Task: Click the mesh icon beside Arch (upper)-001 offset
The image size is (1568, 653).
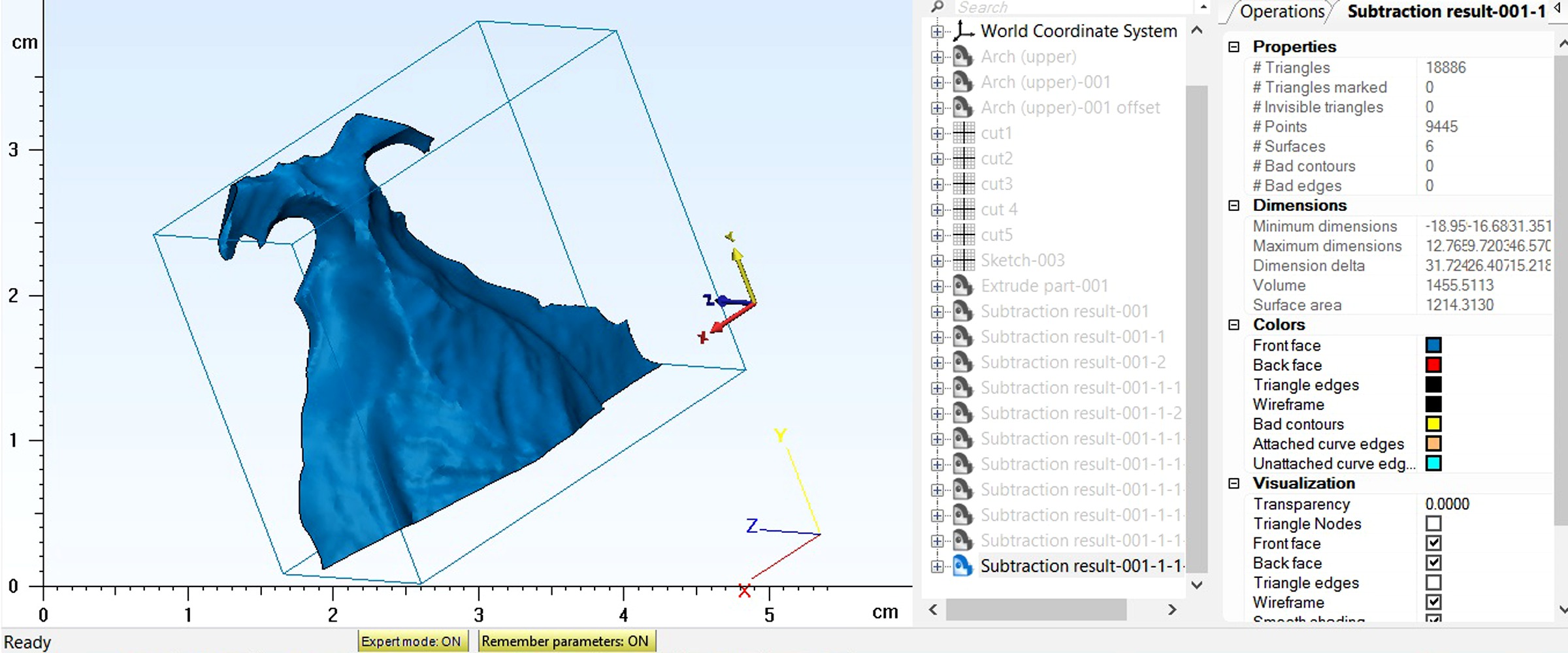Action: [x=962, y=107]
